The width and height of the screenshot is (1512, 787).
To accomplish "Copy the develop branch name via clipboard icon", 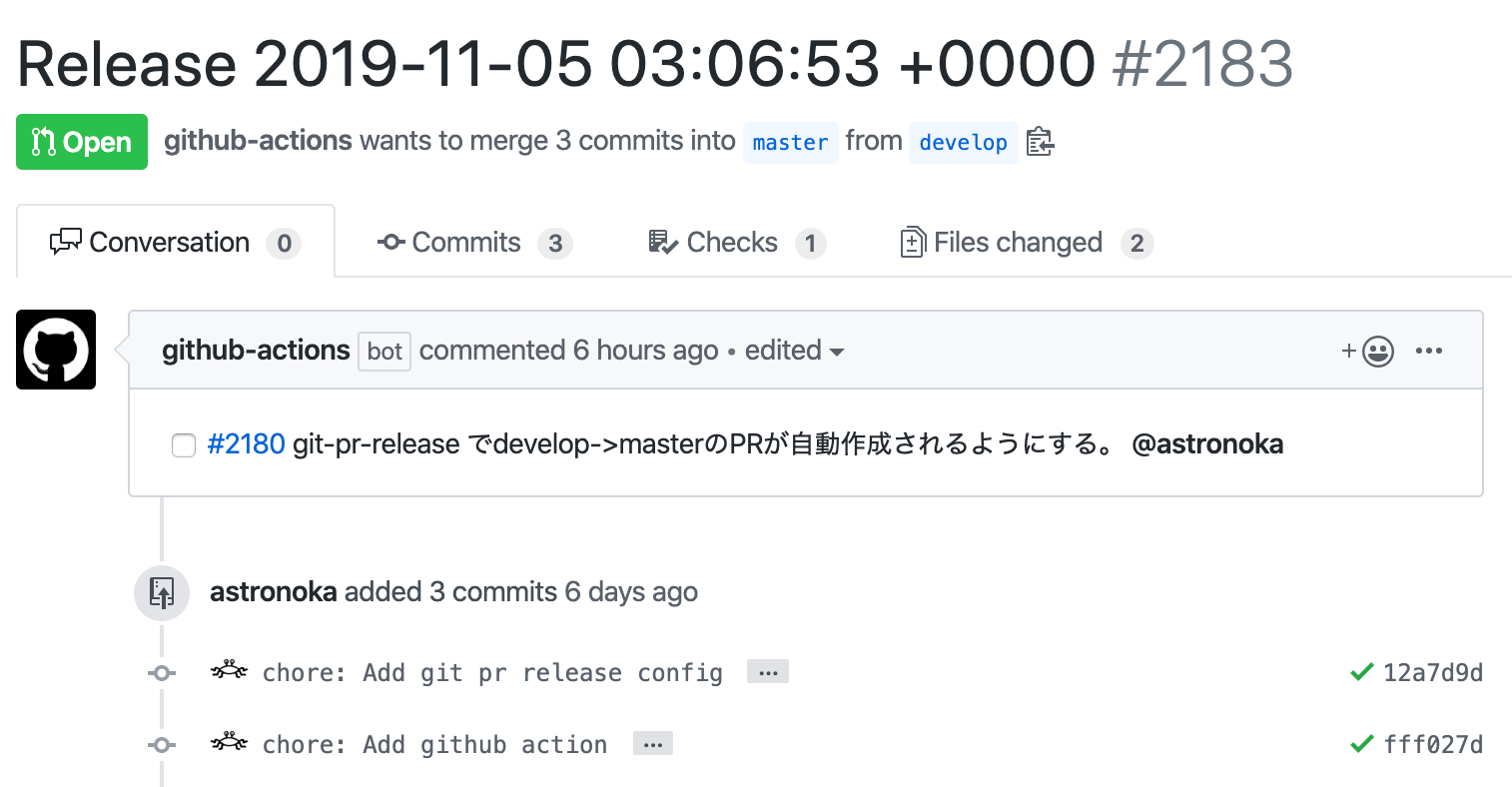I will pyautogui.click(x=1040, y=142).
